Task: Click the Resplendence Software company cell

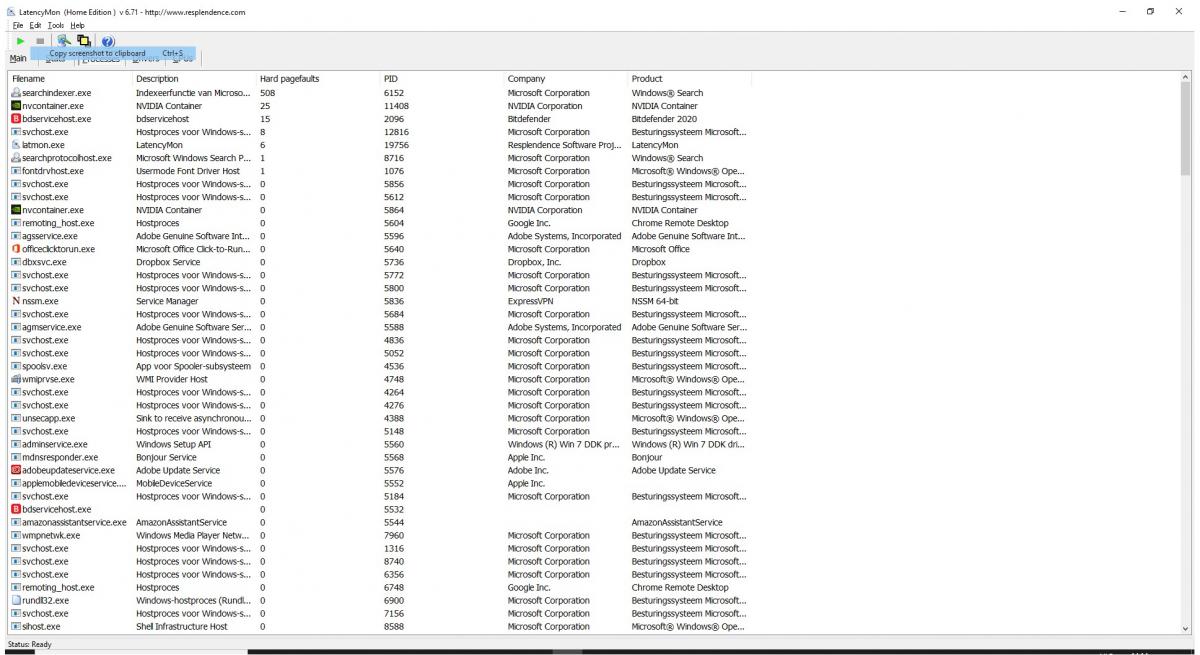Action: pyautogui.click(x=564, y=145)
